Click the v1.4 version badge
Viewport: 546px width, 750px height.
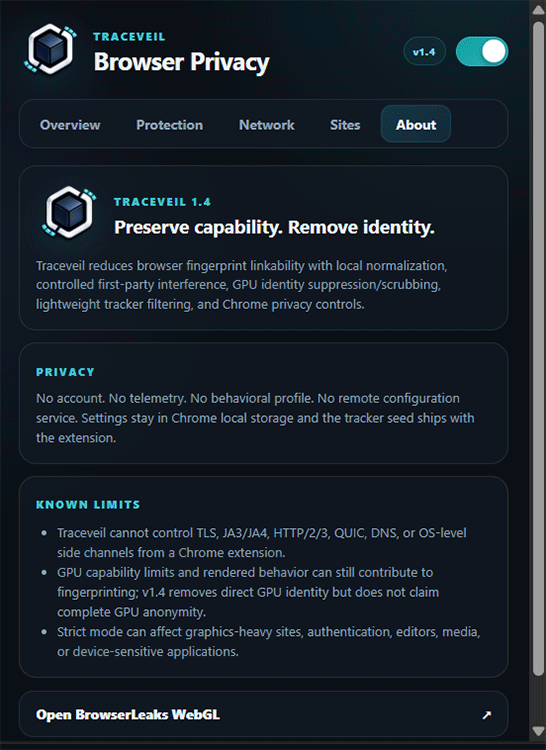pyautogui.click(x=424, y=52)
